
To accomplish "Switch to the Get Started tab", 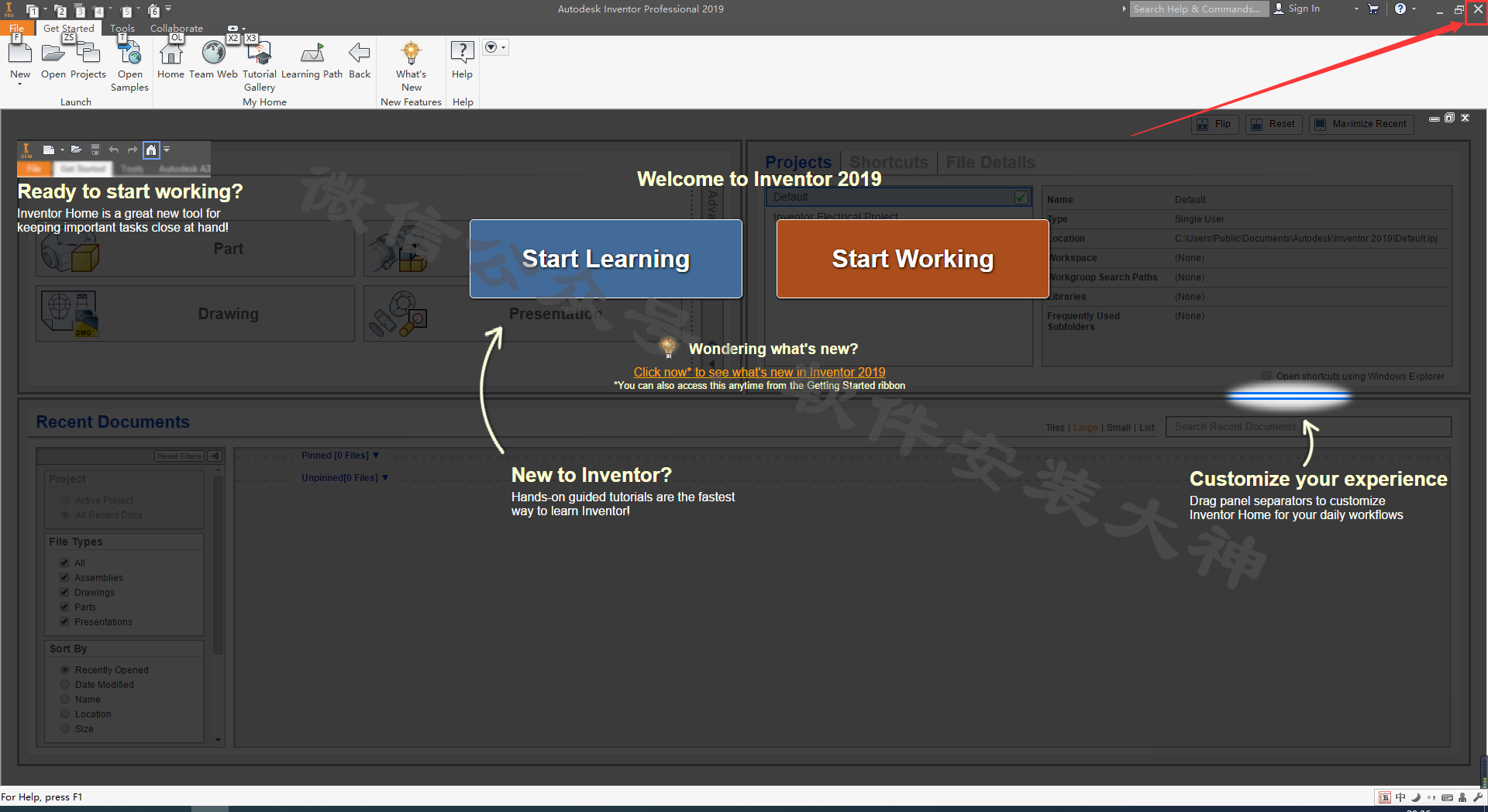I will (69, 28).
